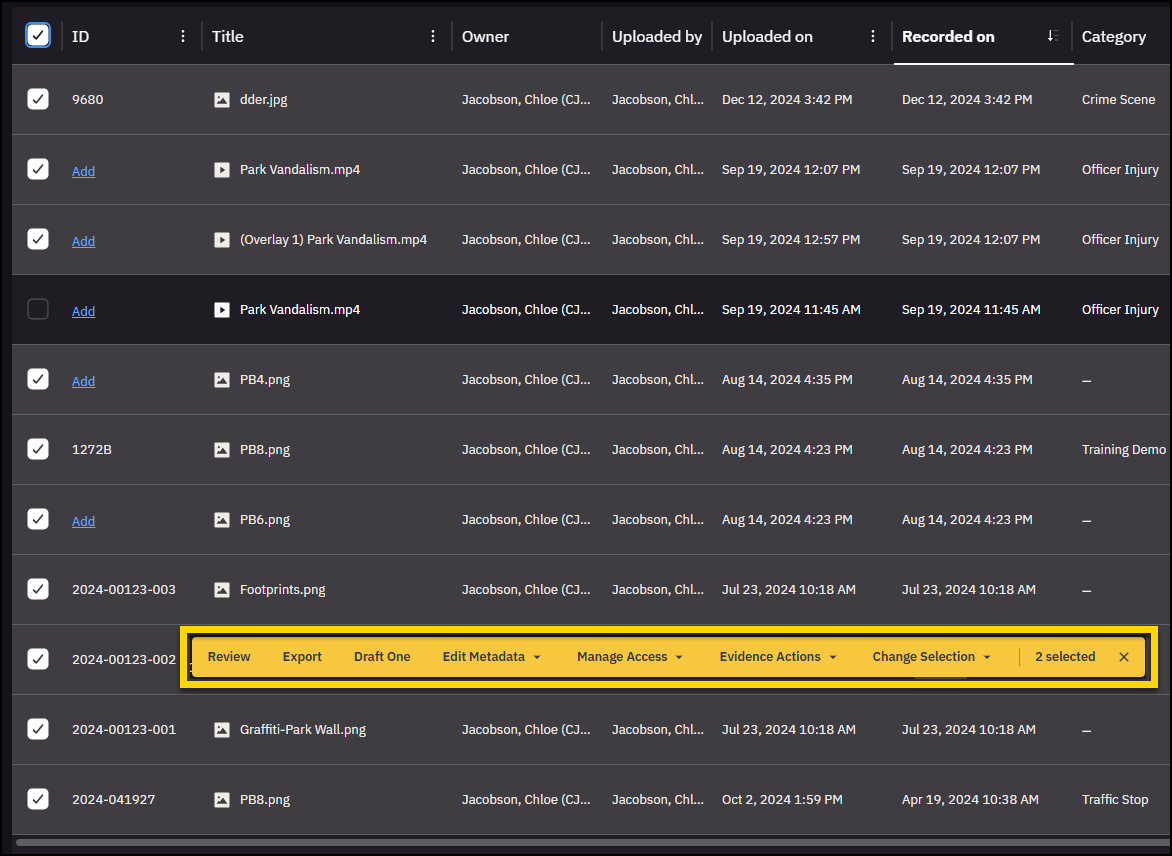Toggle the select-all checkbox in header
The width and height of the screenshot is (1172, 856).
click(x=37, y=36)
